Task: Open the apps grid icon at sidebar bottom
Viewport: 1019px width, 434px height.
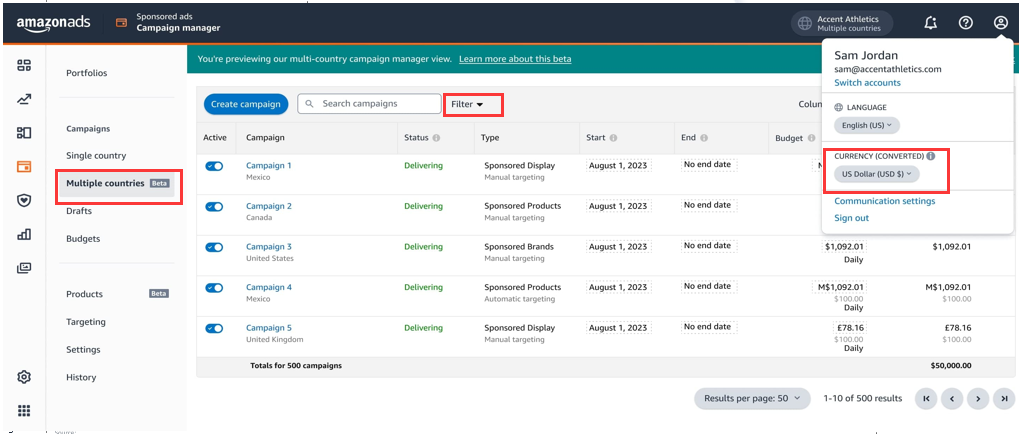Action: coord(24,411)
